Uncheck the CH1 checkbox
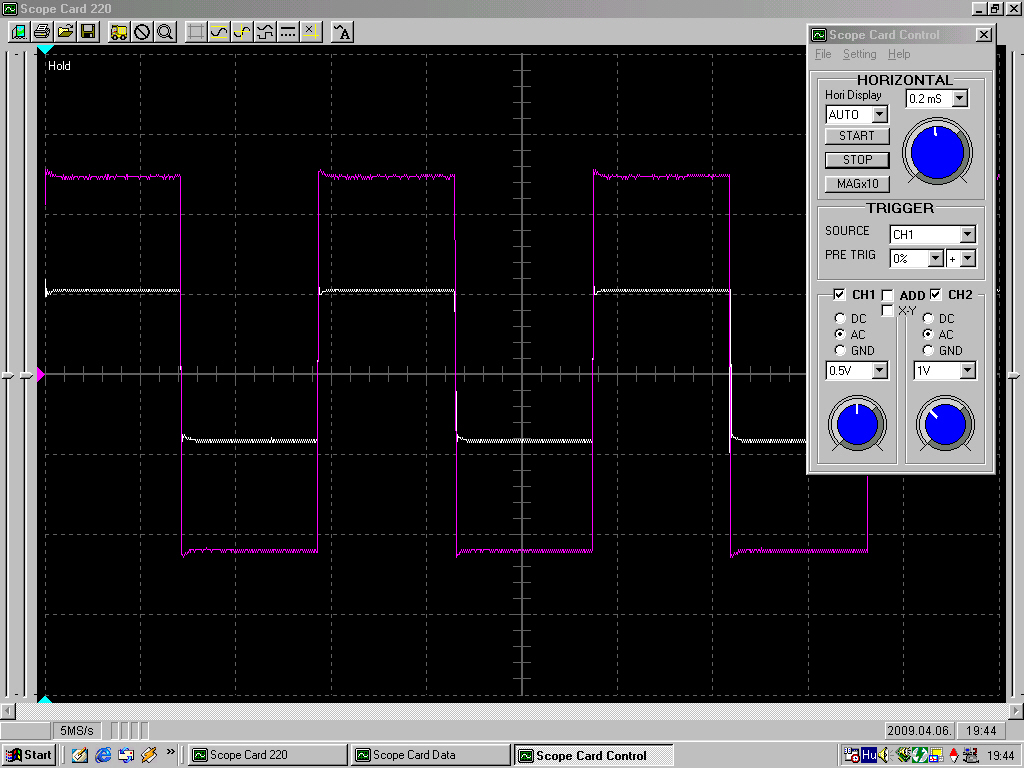 pos(839,295)
